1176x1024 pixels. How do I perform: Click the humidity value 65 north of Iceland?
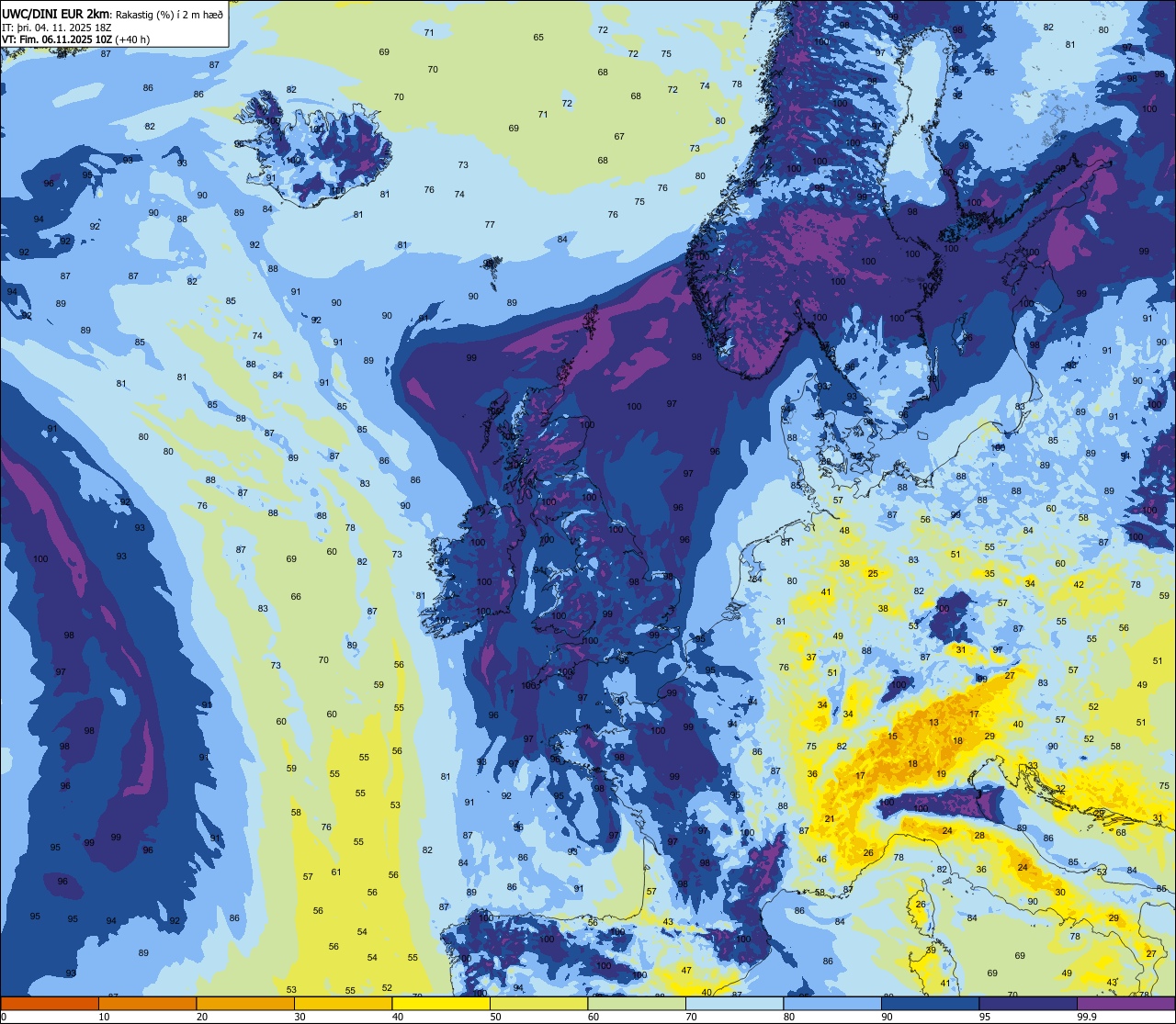point(538,38)
